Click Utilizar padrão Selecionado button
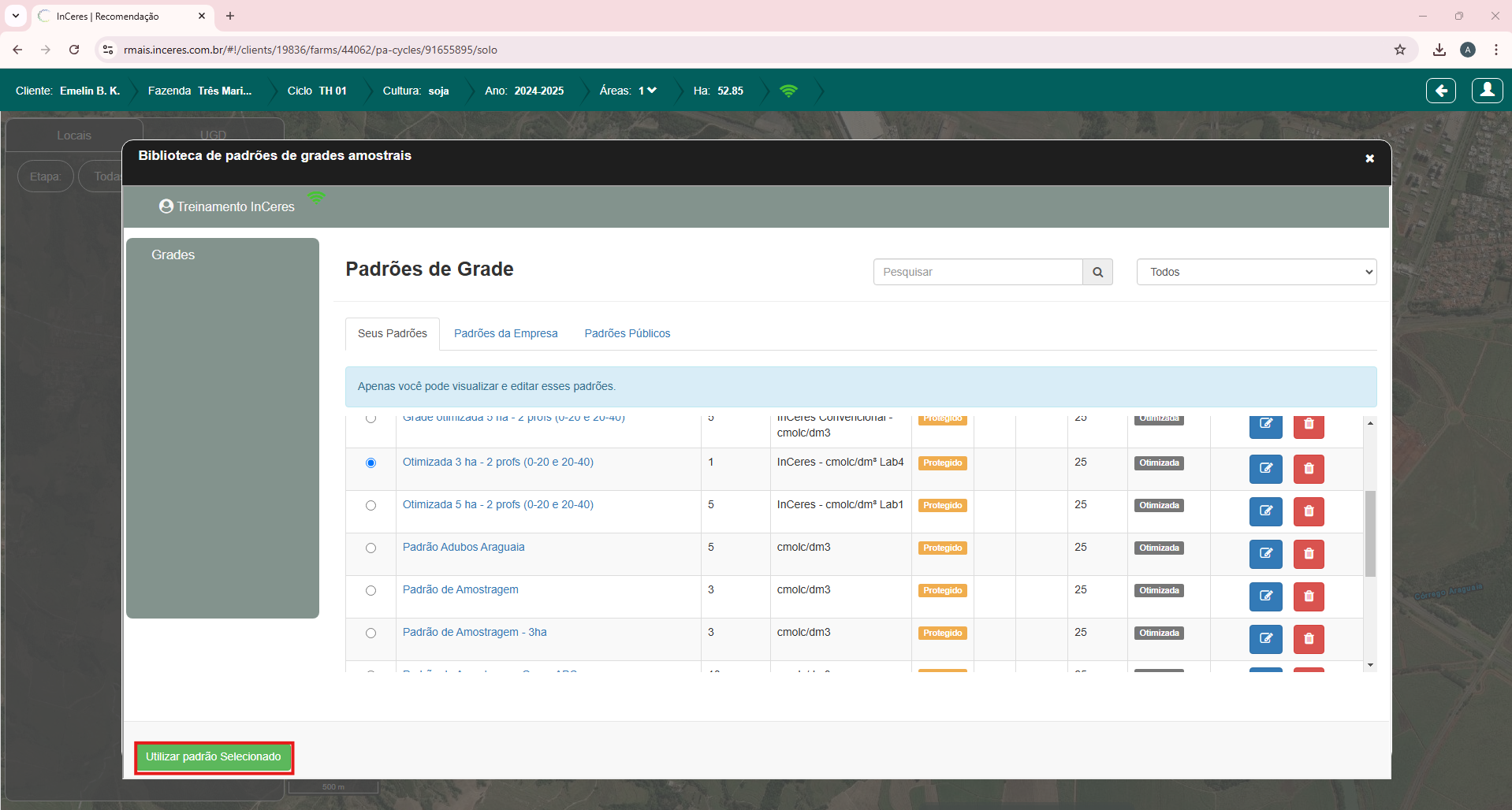Screen dimensions: 1512x810 pyautogui.click(x=213, y=756)
